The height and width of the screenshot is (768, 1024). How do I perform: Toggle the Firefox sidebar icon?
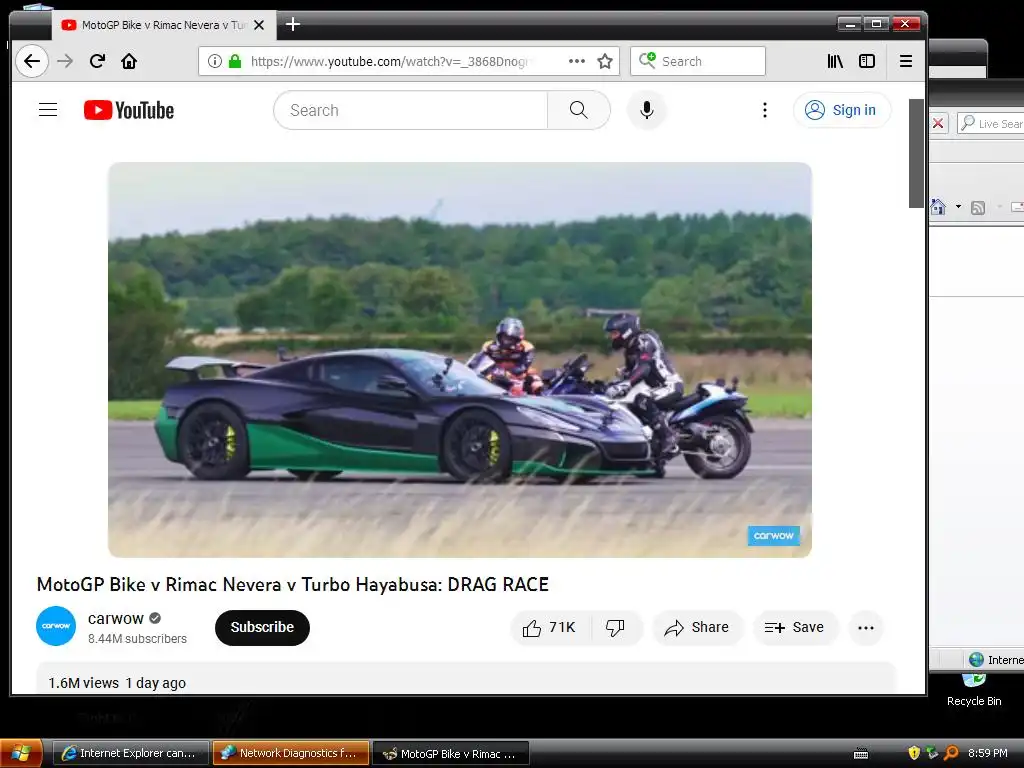pos(867,61)
